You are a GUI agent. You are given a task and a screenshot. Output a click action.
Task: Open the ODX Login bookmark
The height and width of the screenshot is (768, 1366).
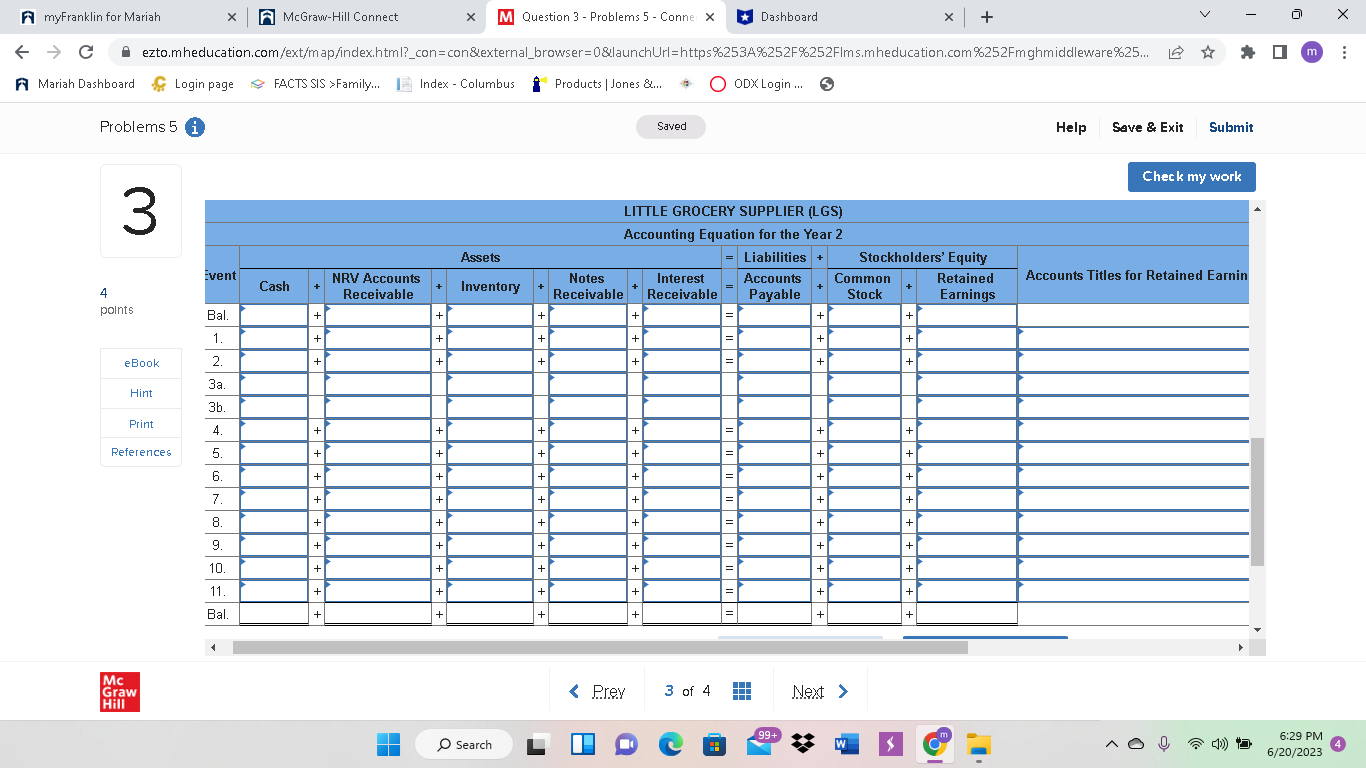click(x=757, y=84)
